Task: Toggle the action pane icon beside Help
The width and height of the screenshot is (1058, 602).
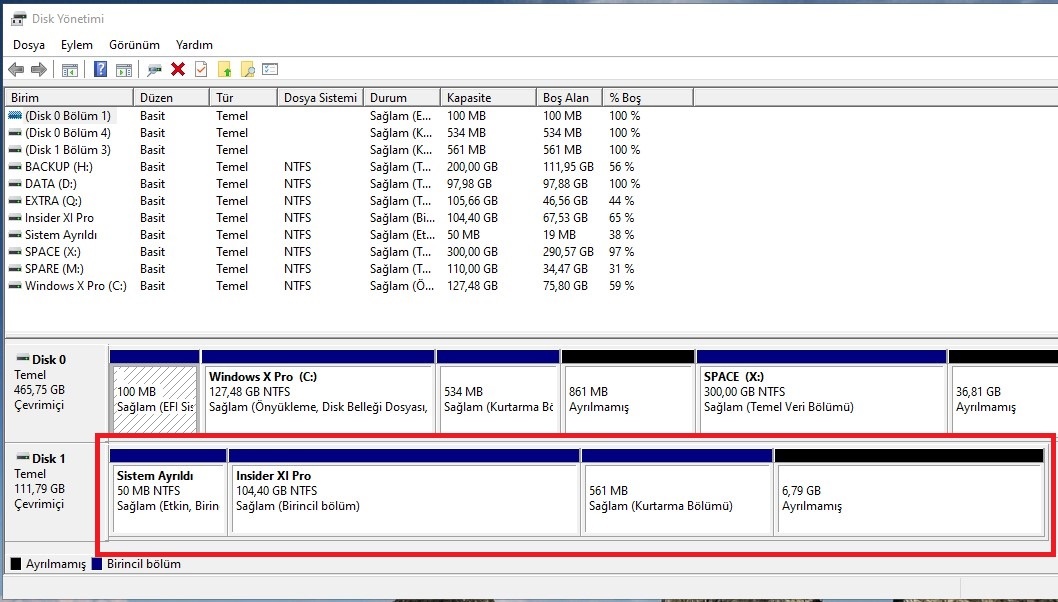Action: click(x=123, y=70)
